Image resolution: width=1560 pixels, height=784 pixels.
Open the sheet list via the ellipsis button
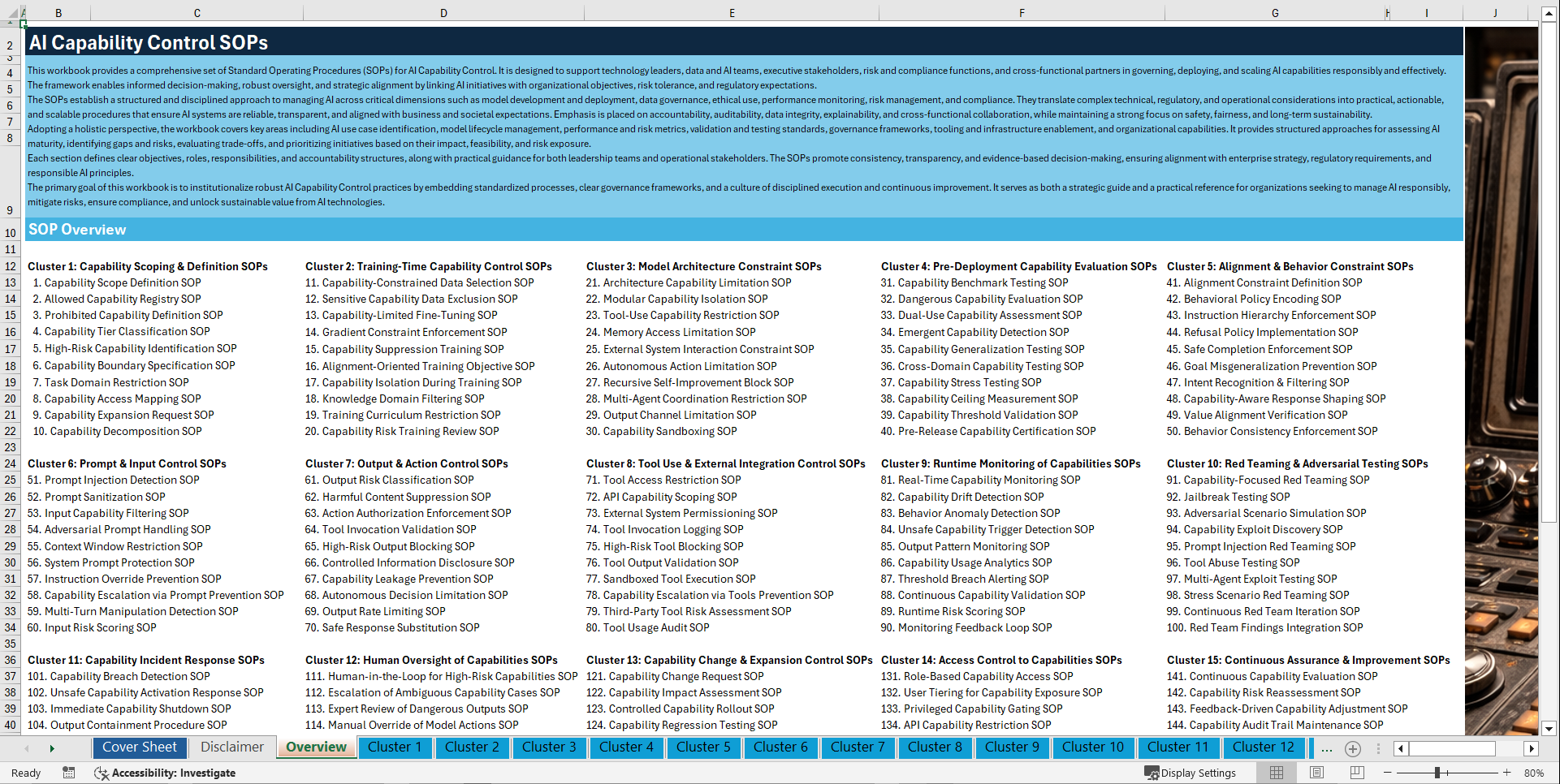1327,748
